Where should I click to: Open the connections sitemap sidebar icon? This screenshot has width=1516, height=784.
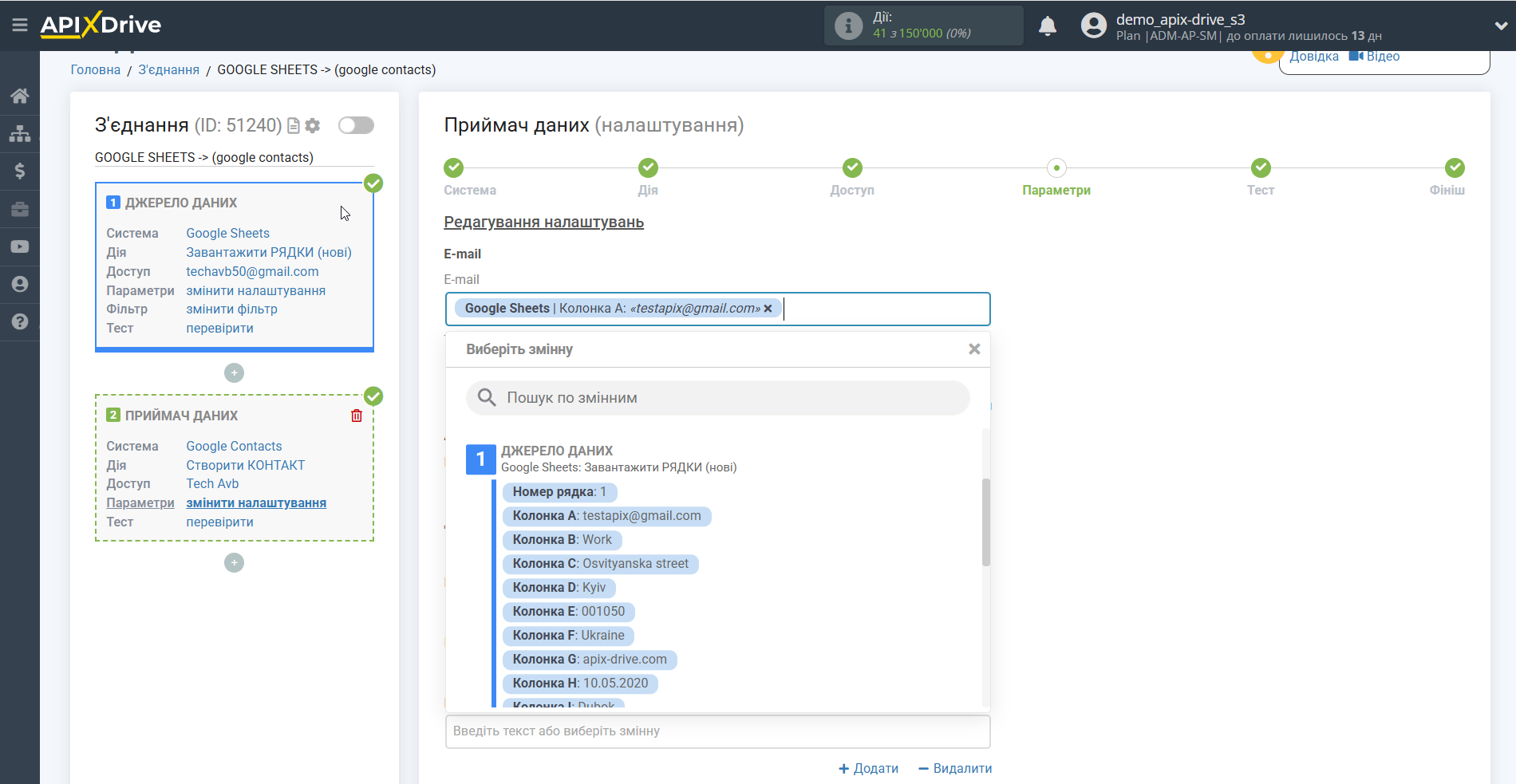click(20, 133)
